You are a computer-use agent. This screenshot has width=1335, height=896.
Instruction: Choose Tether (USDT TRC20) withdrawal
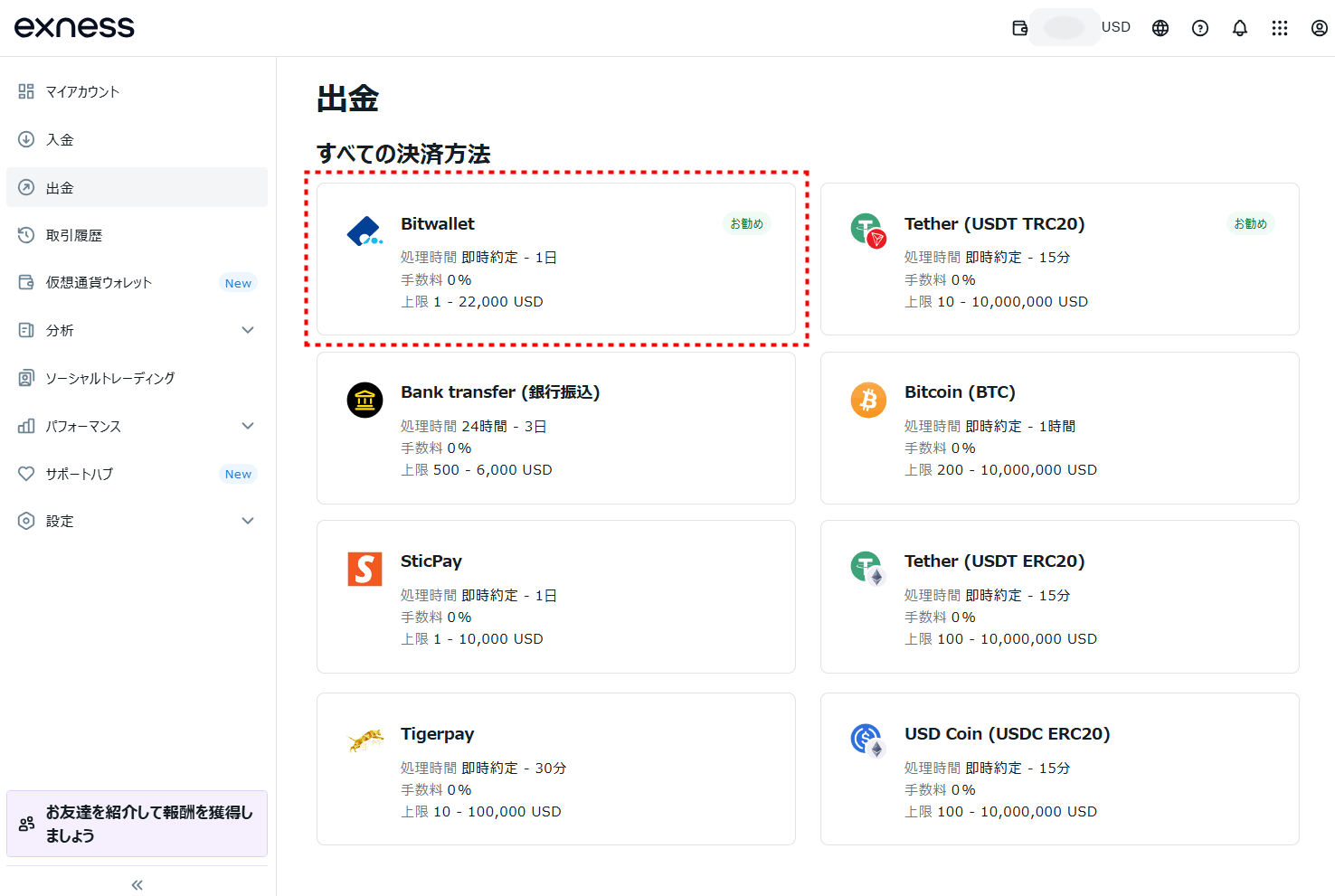click(x=1060, y=259)
